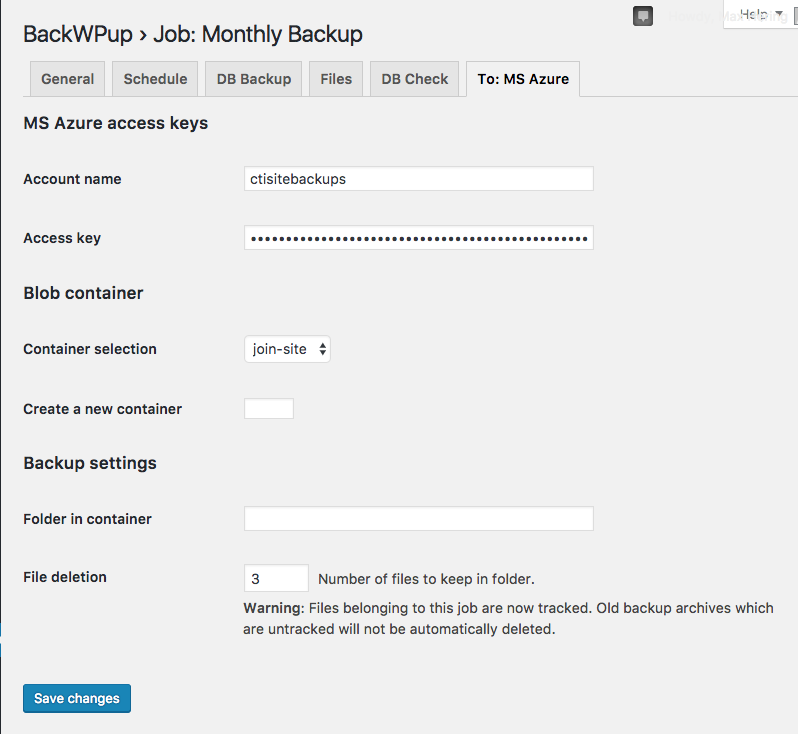Click the Account name input field
The height and width of the screenshot is (734, 798).
point(419,179)
